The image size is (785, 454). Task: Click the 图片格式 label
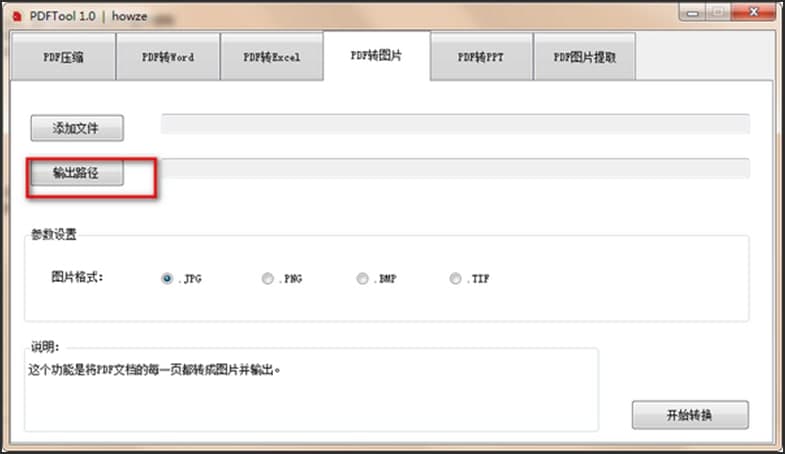(77, 277)
